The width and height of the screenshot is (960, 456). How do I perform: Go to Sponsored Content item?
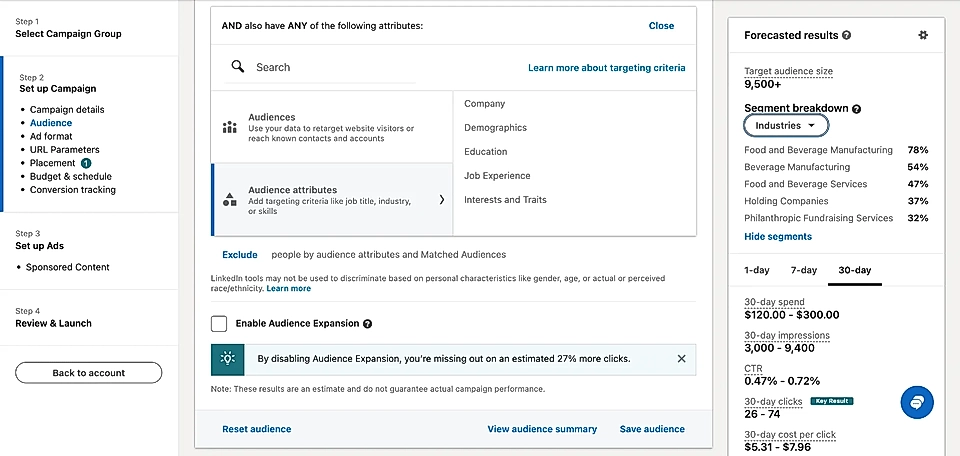(67, 267)
